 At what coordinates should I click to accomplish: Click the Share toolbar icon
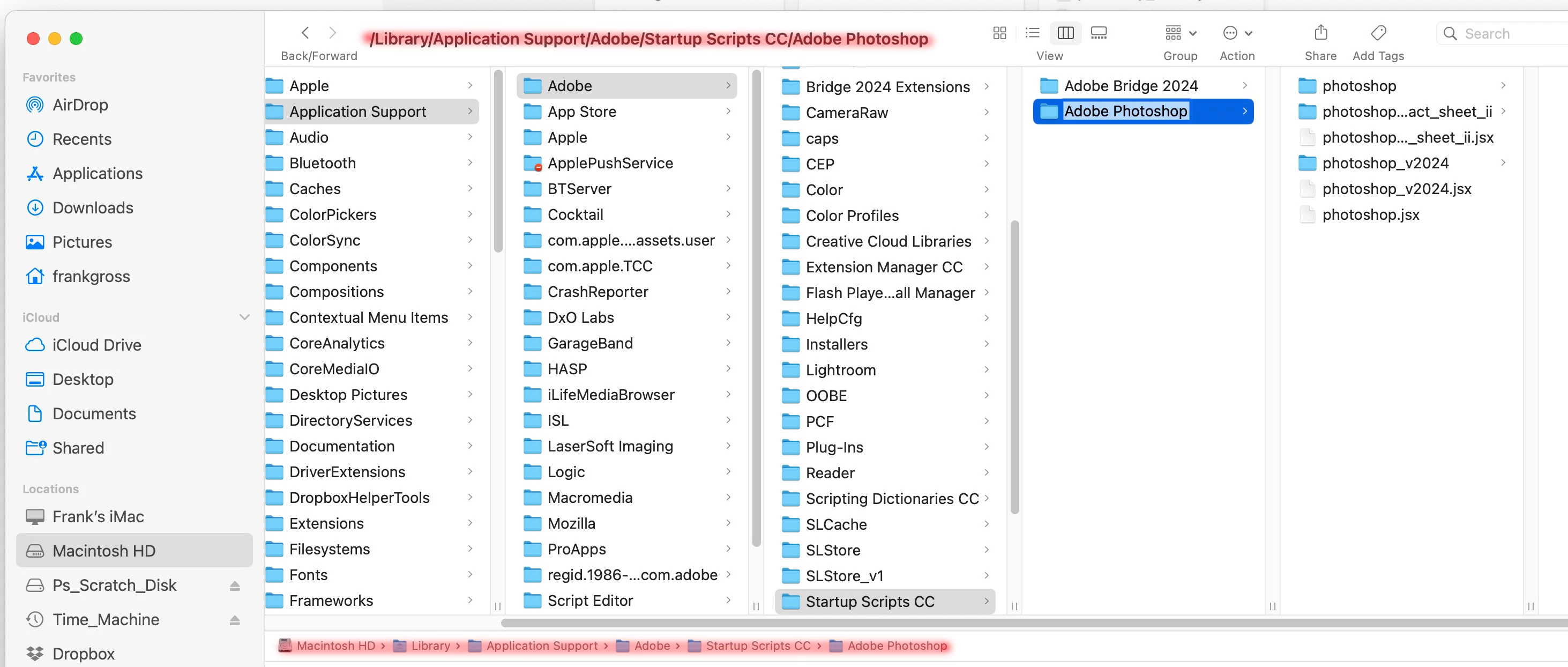pyautogui.click(x=1320, y=33)
